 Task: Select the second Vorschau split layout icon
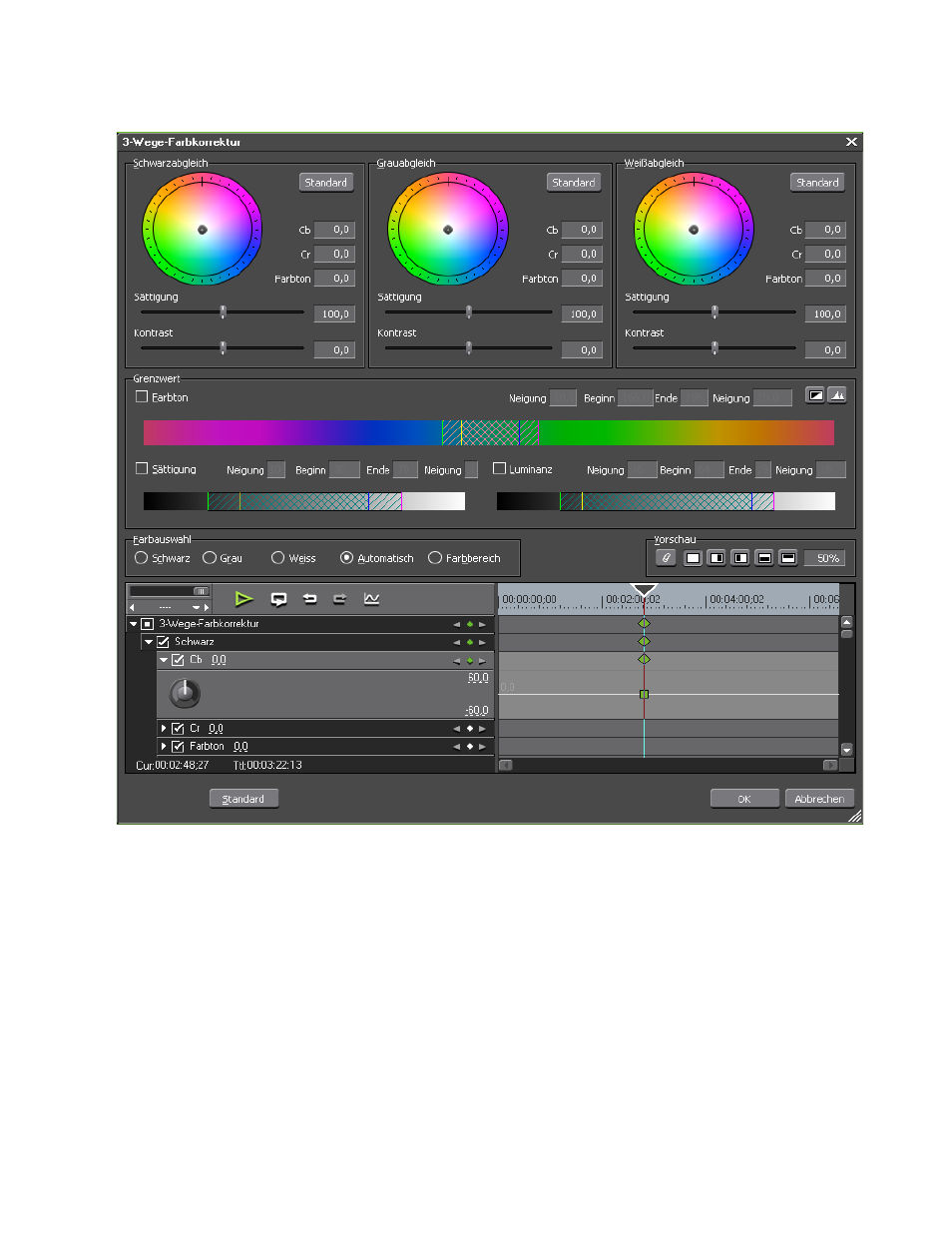[x=716, y=558]
